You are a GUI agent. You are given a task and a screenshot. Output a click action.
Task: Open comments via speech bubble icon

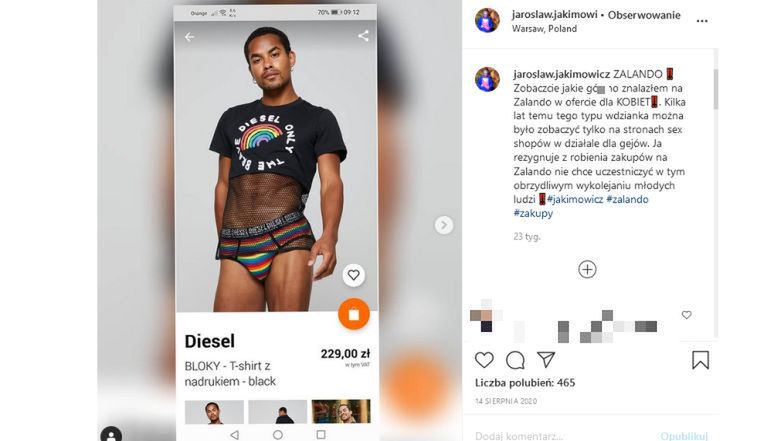[x=515, y=360]
